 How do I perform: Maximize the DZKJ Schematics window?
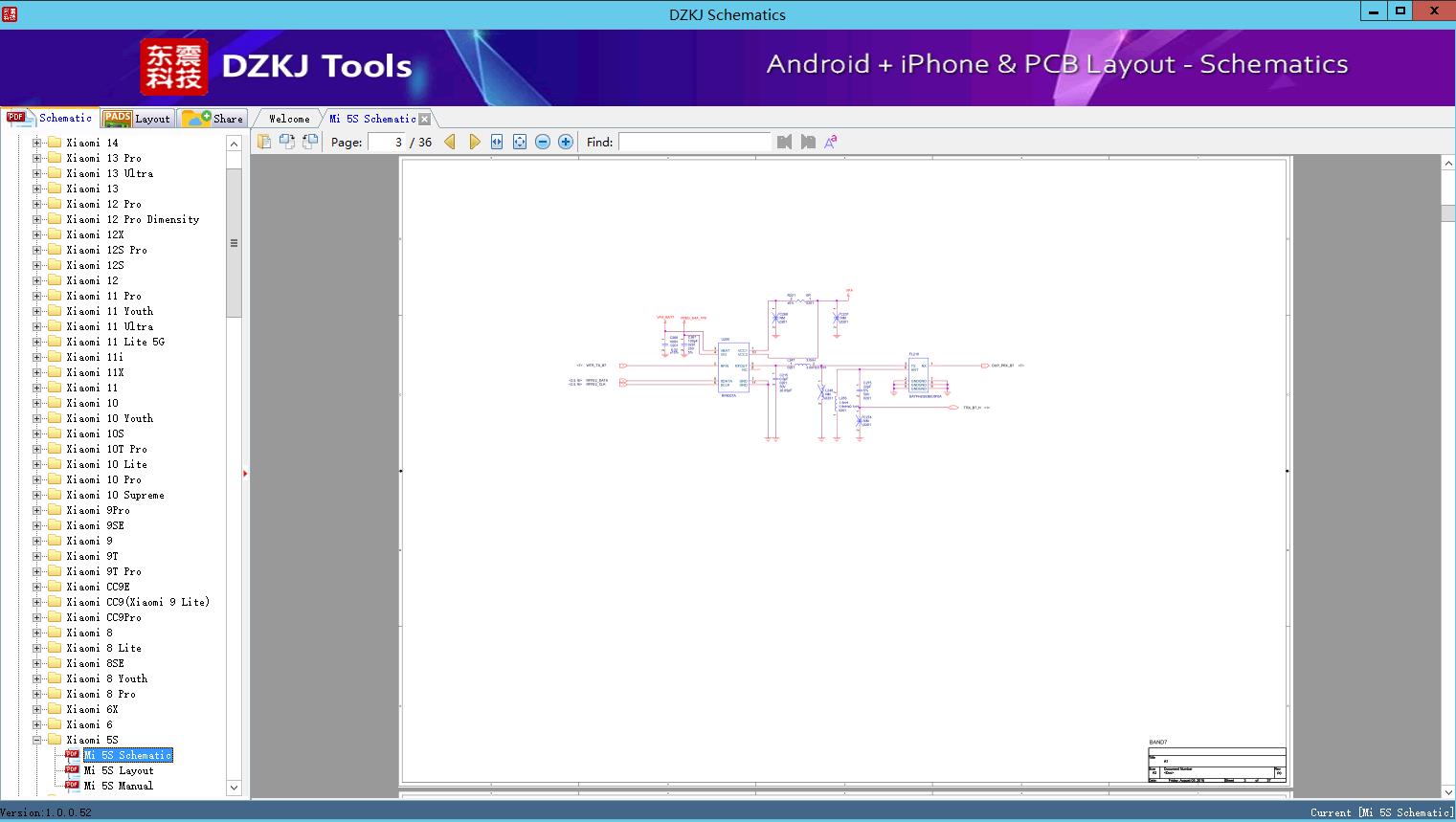[x=1400, y=11]
